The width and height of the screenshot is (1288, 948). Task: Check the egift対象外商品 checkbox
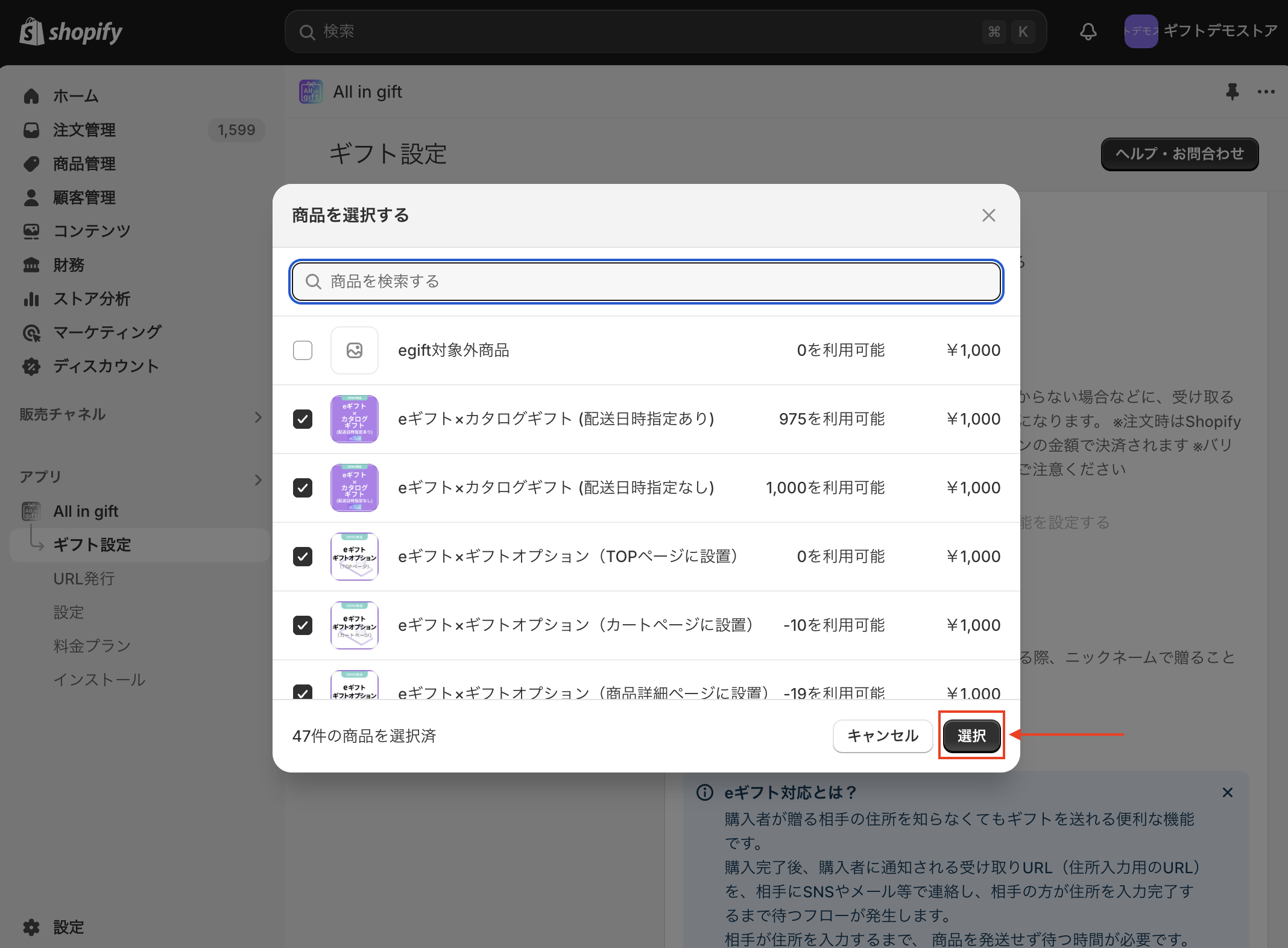pyautogui.click(x=303, y=350)
